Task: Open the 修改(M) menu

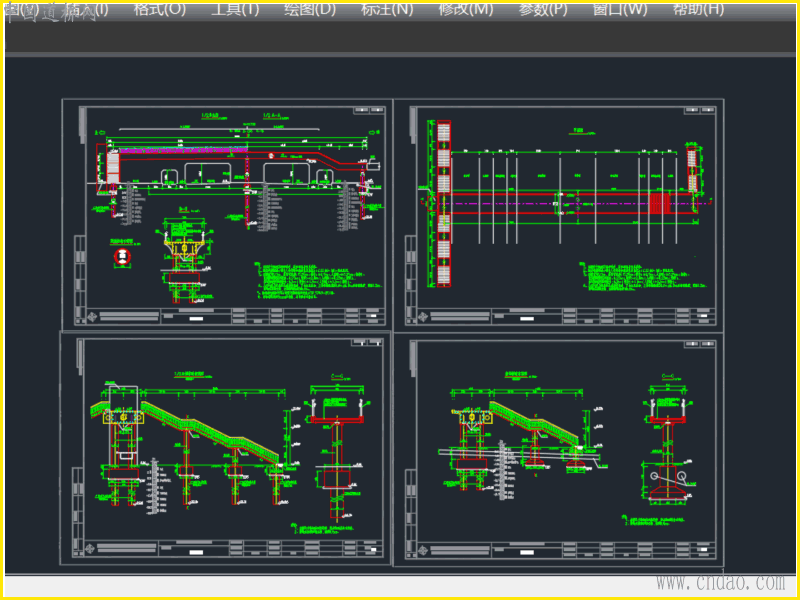Action: pyautogui.click(x=466, y=9)
